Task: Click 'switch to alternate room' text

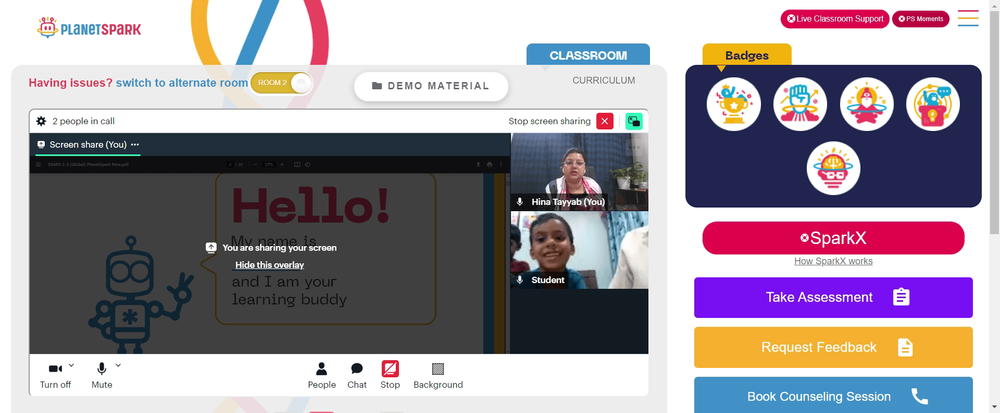Action: (182, 83)
